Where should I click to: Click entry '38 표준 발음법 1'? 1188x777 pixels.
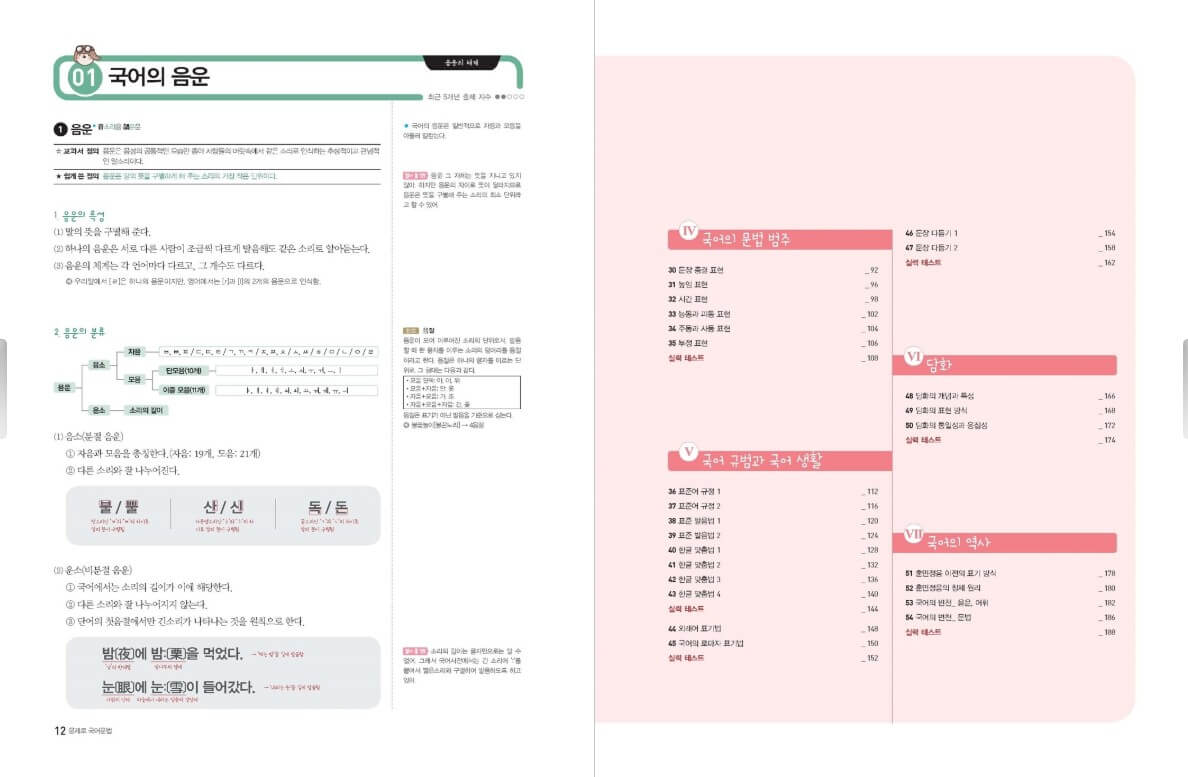pos(773,521)
